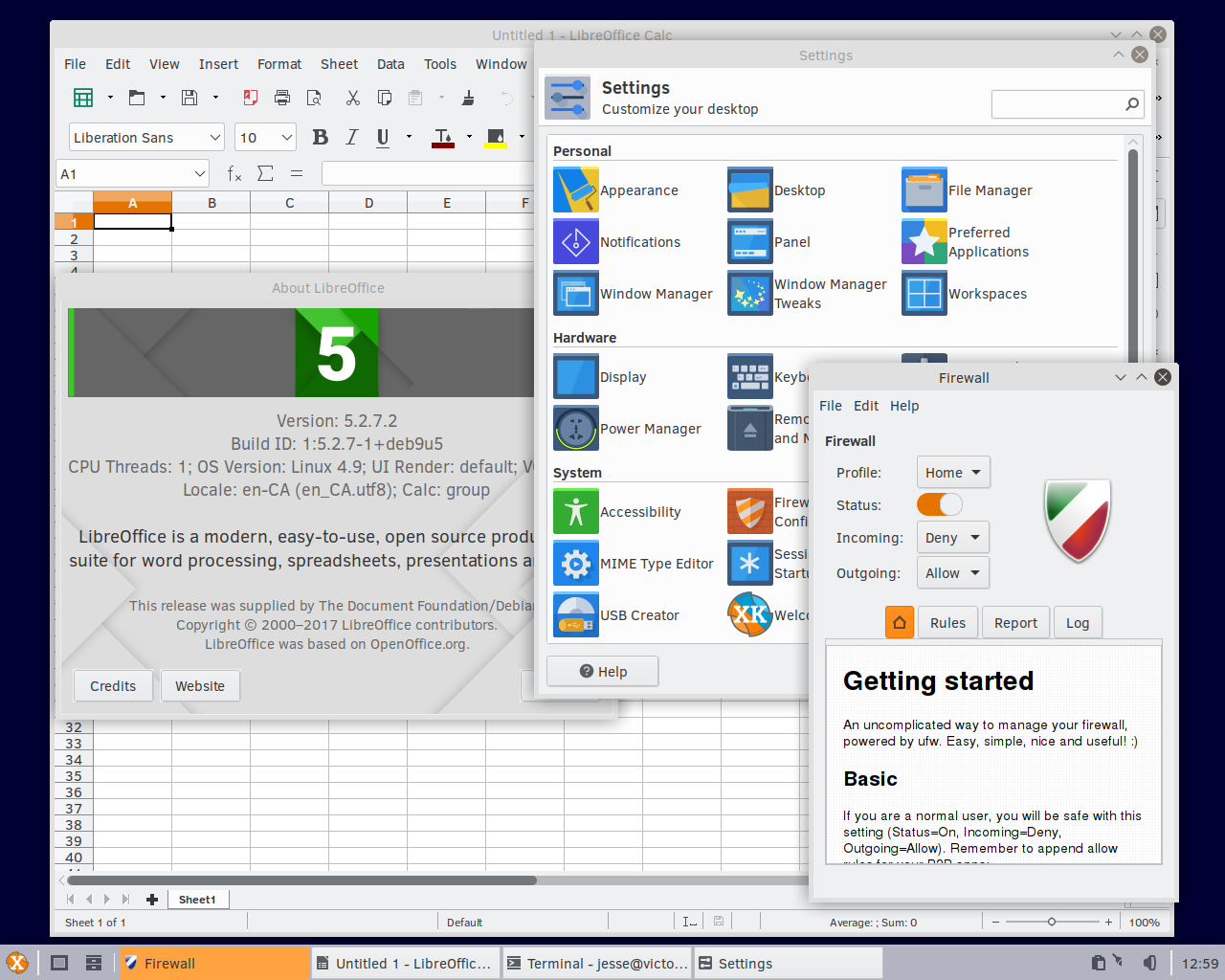Open the Underline style dropdown arrow
1225x980 pixels.
[409, 137]
